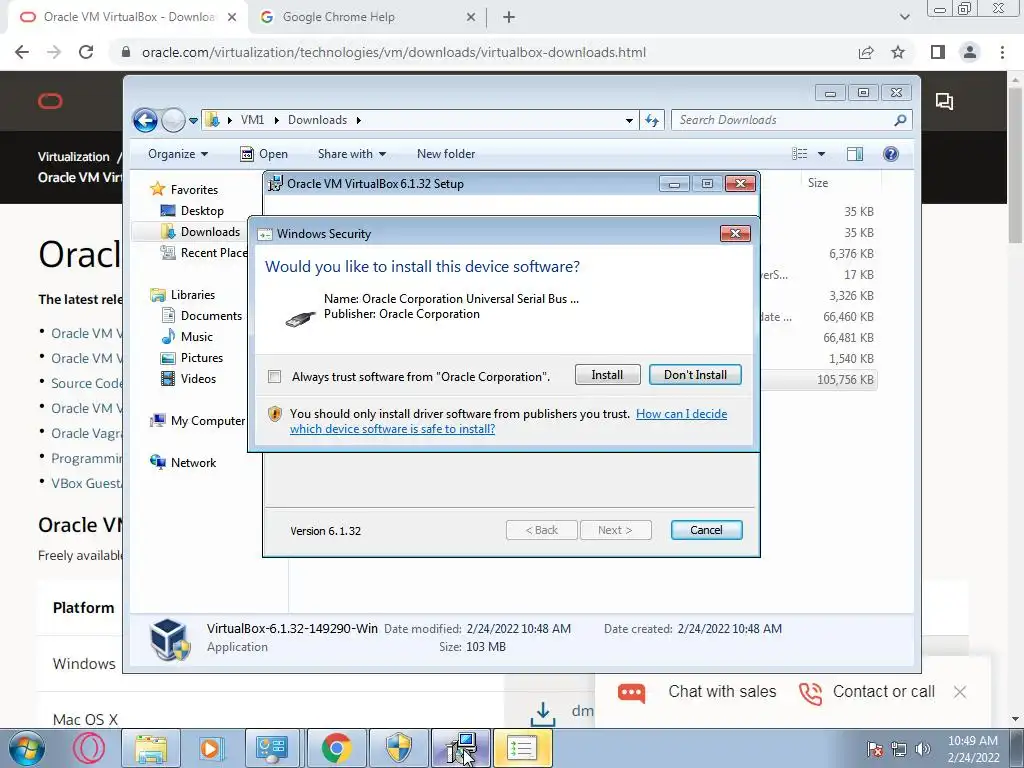The height and width of the screenshot is (768, 1024).
Task: Click the refresh icon beside address bar
Action: 652,120
